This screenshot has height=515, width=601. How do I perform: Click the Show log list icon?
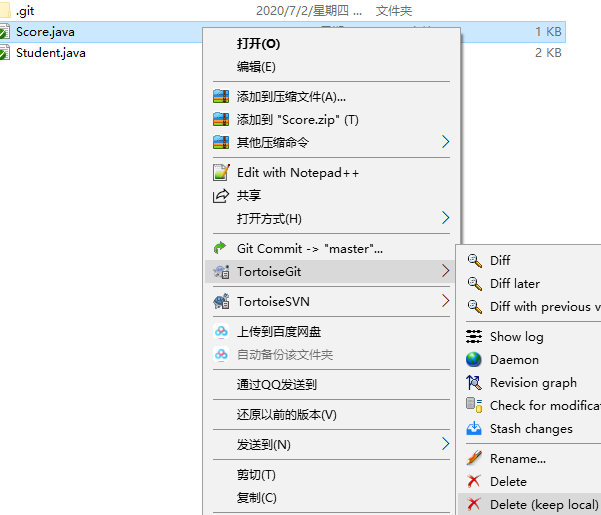(x=474, y=336)
